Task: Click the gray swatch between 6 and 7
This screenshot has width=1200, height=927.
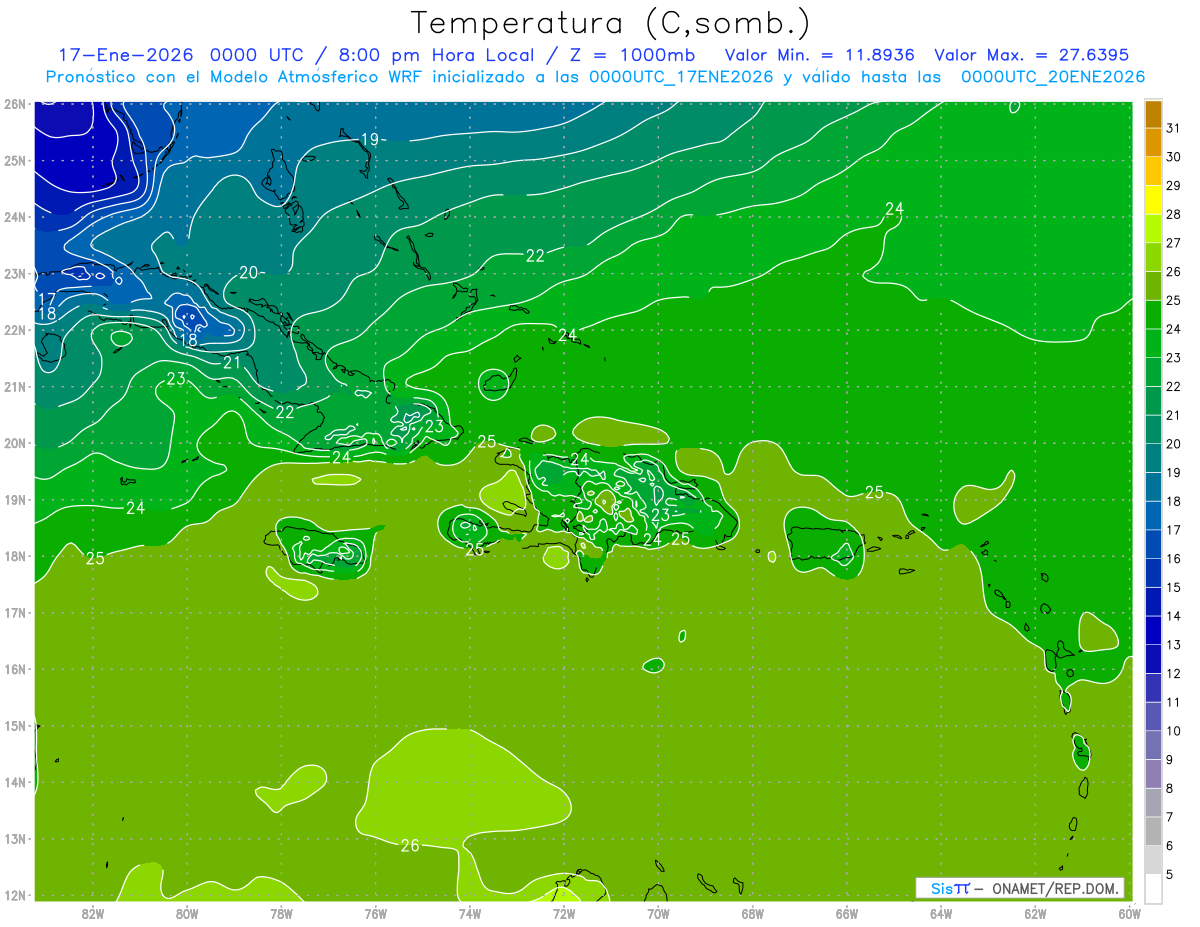Action: 1153,831
